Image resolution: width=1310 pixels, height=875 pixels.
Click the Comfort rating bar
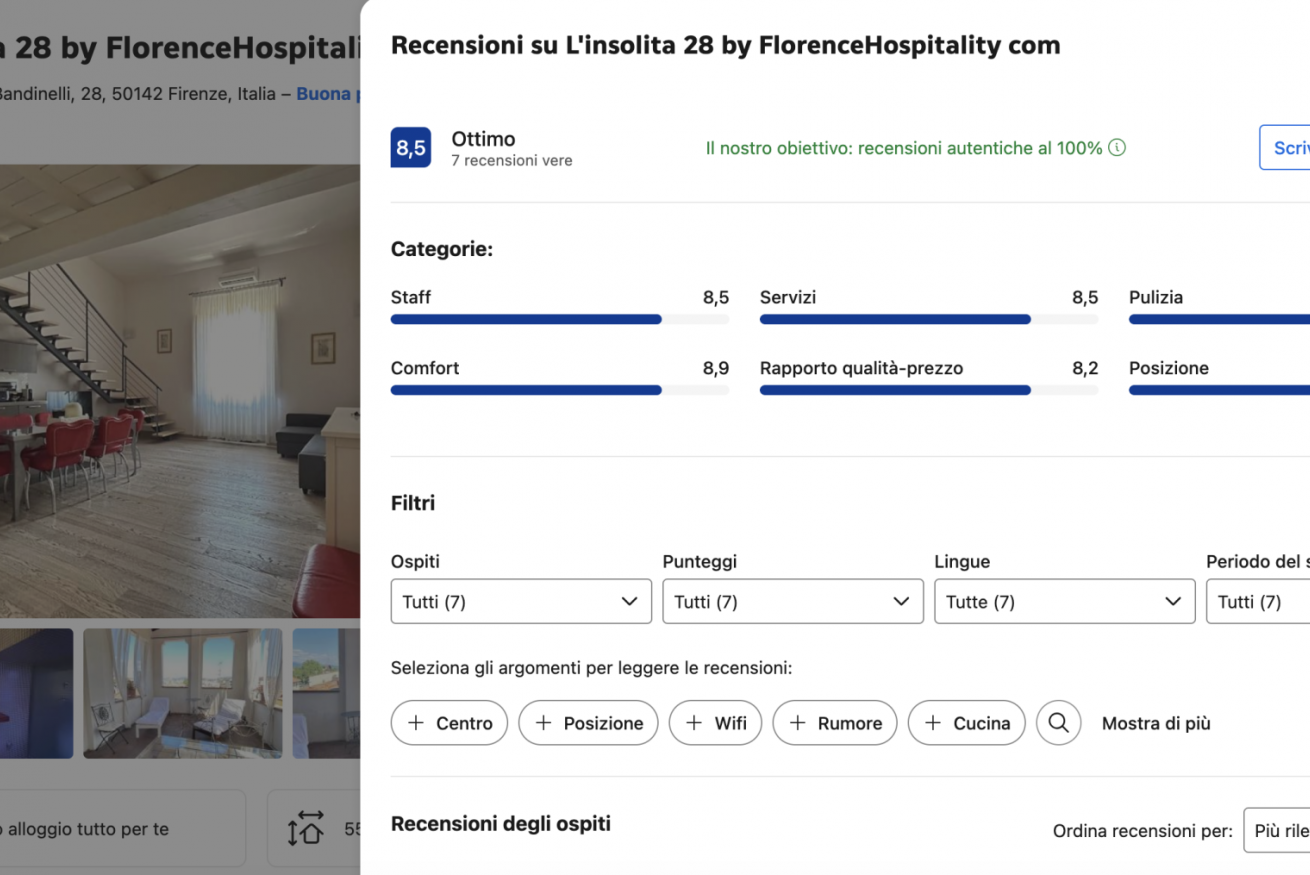click(x=560, y=390)
